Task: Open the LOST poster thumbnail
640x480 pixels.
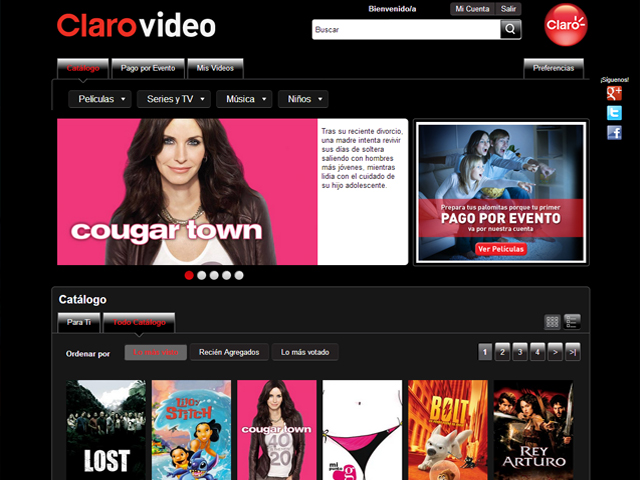Action: [x=106, y=430]
